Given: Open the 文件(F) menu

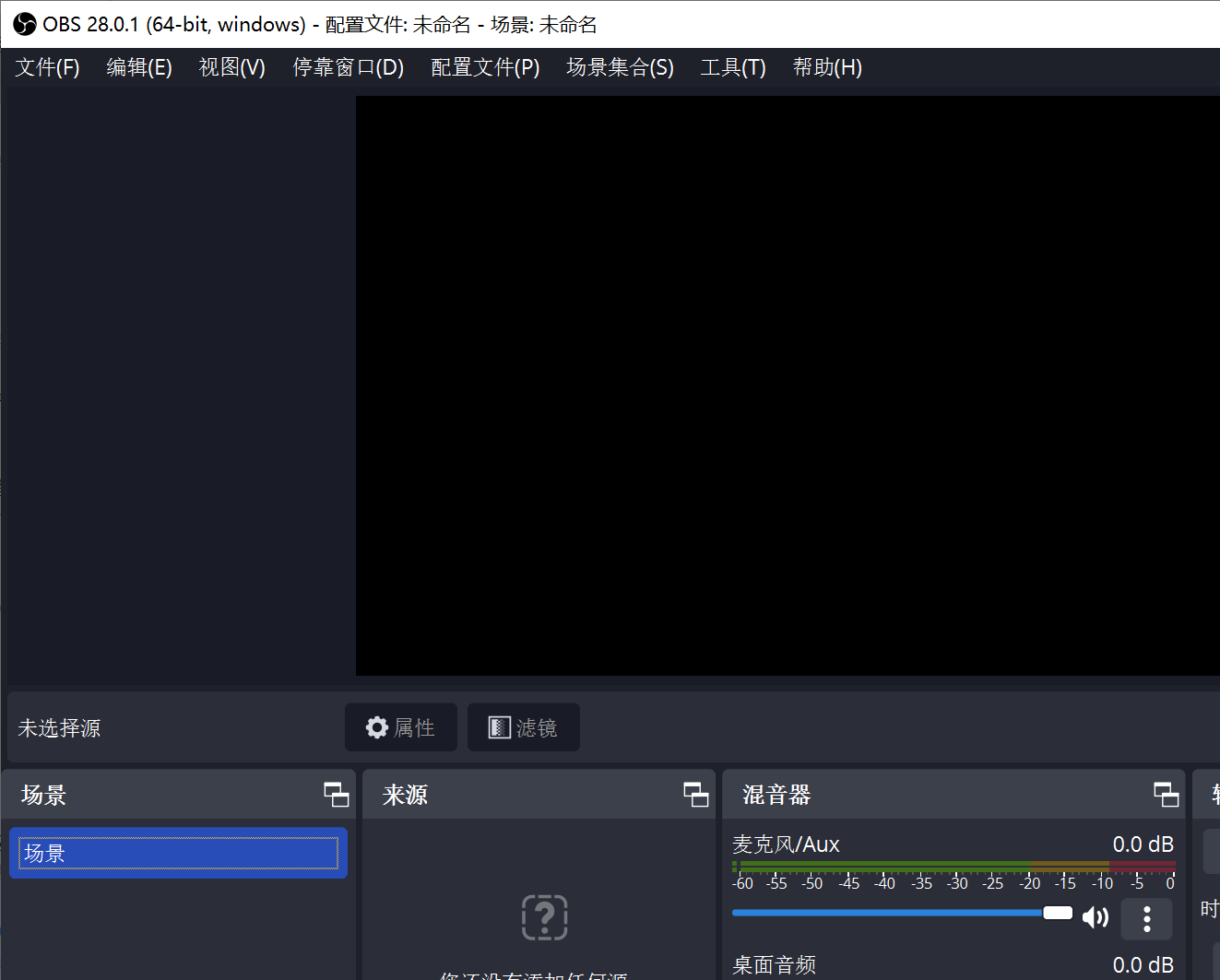Looking at the screenshot, I should click(x=46, y=67).
